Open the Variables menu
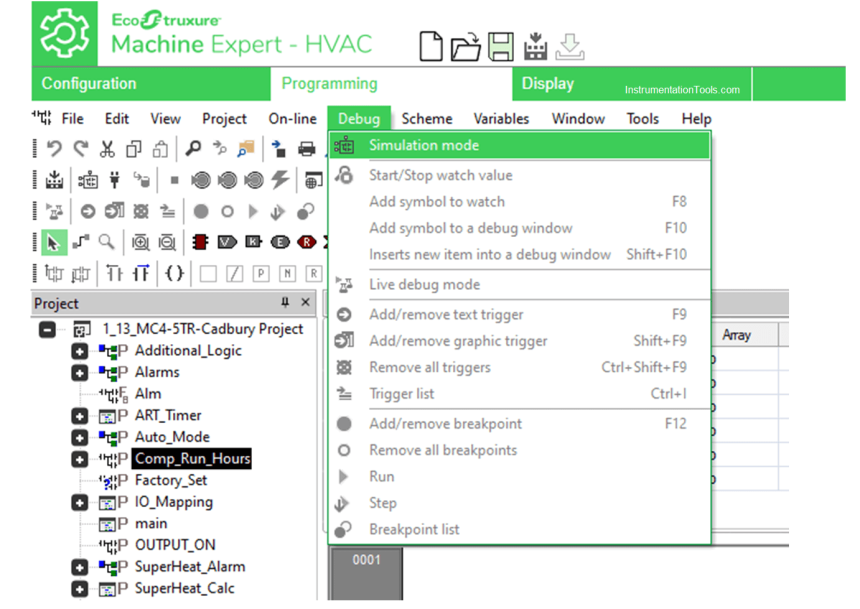Viewport: 860px width, 609px height. pyautogui.click(x=501, y=118)
